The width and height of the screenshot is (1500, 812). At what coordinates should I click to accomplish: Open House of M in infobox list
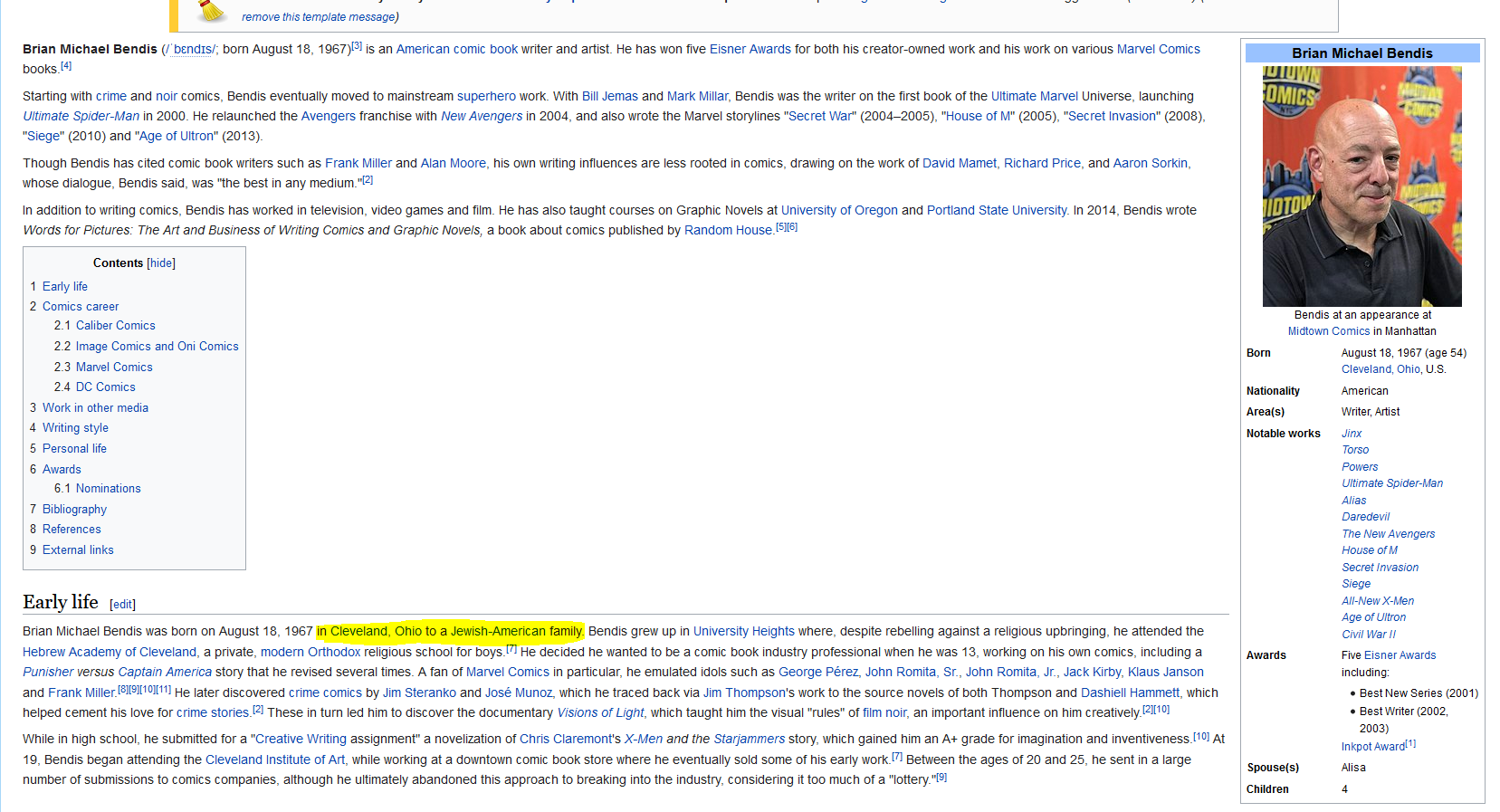1370,550
